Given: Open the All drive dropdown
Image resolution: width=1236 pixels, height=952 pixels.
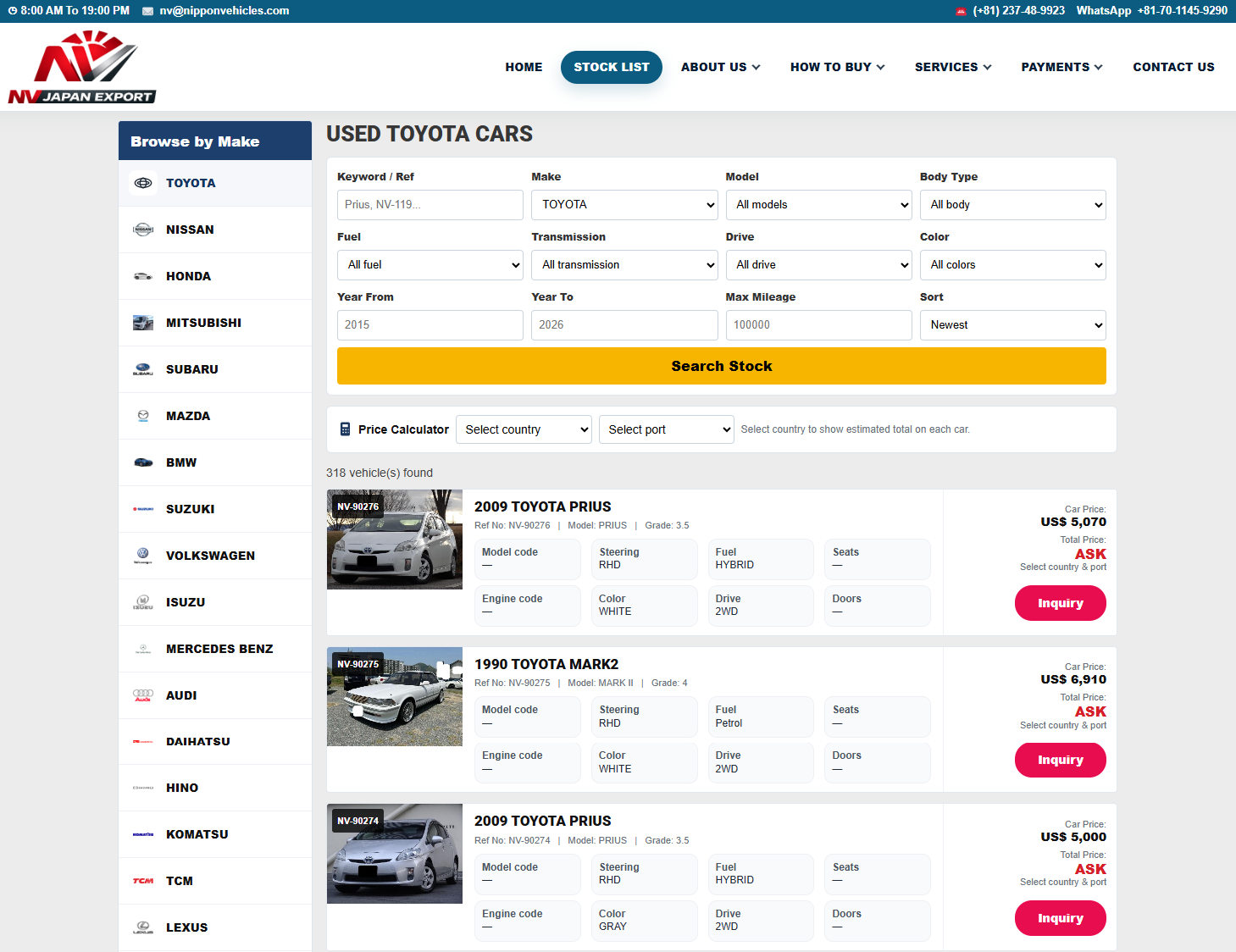Looking at the screenshot, I should tap(818, 265).
